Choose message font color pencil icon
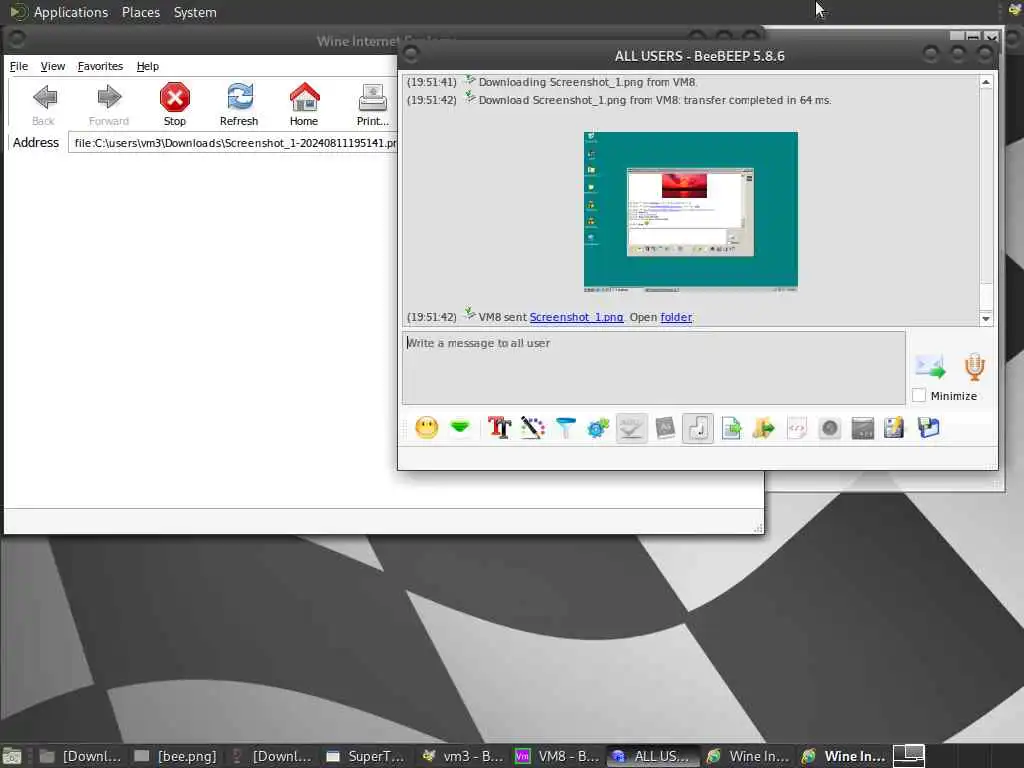The width and height of the screenshot is (1024, 768). pyautogui.click(x=533, y=428)
